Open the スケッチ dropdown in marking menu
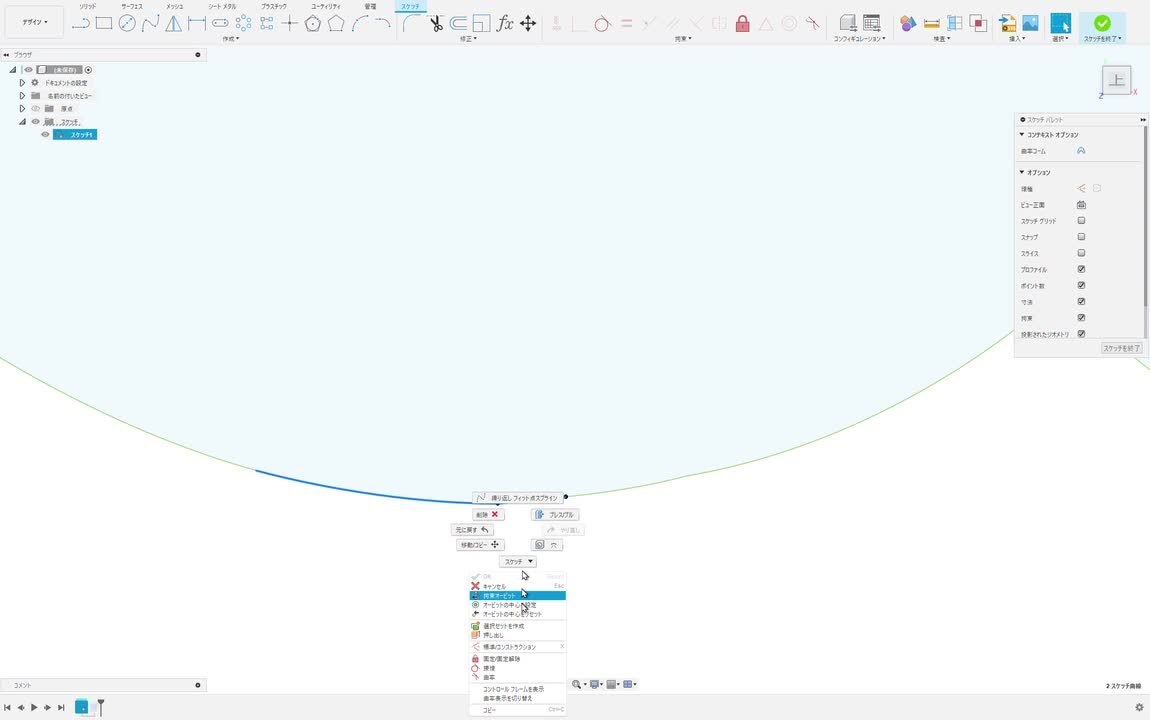Viewport: 1150px width, 720px height. (x=518, y=562)
